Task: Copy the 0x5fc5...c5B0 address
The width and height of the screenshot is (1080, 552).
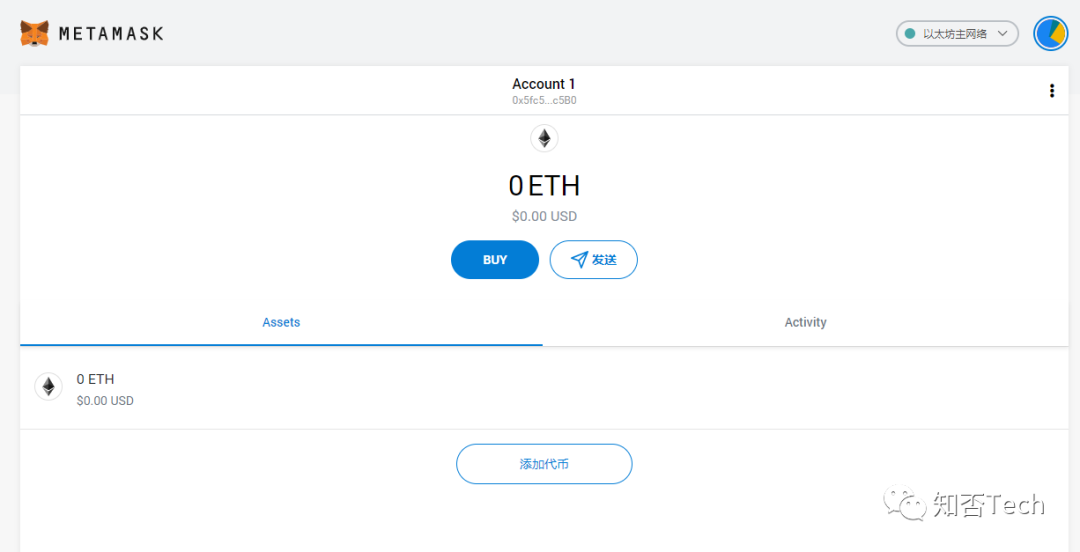Action: 544,101
